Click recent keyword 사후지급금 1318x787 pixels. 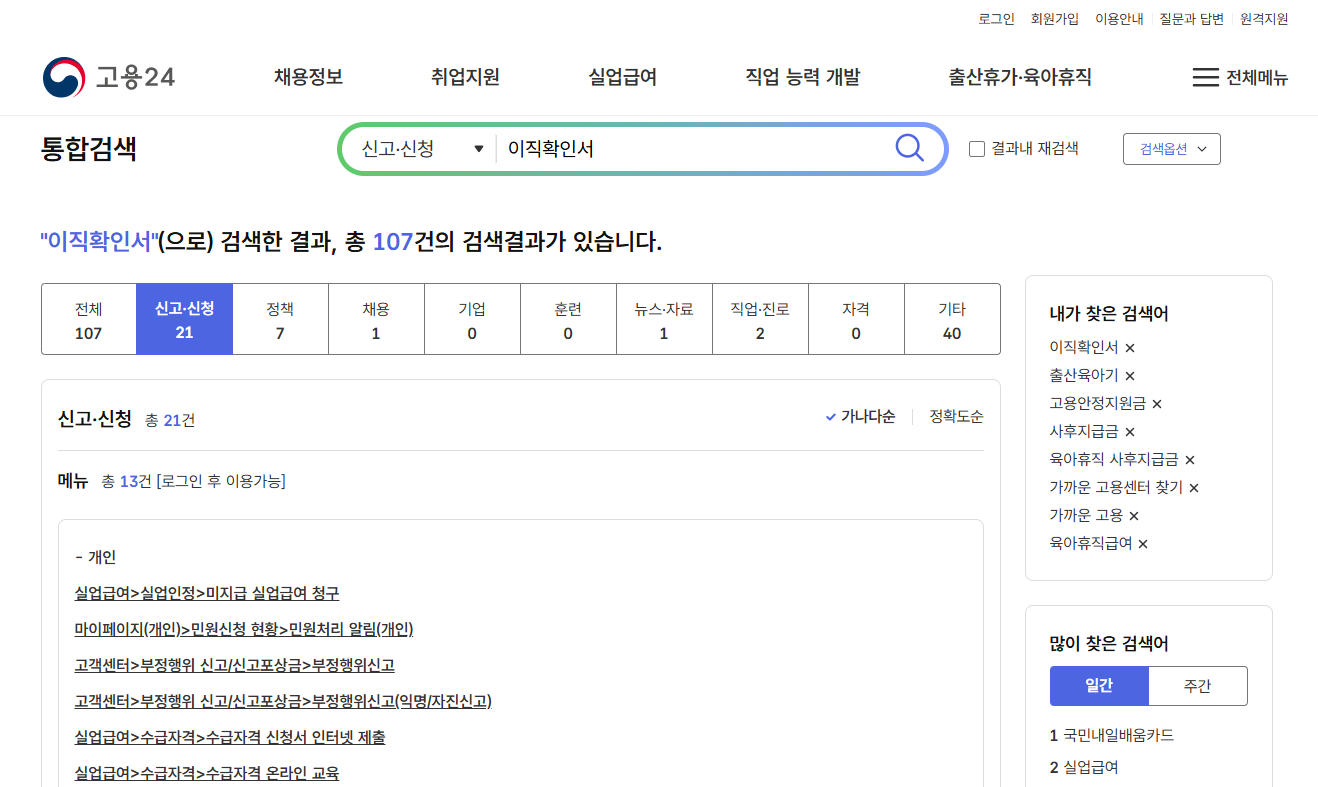1084,432
